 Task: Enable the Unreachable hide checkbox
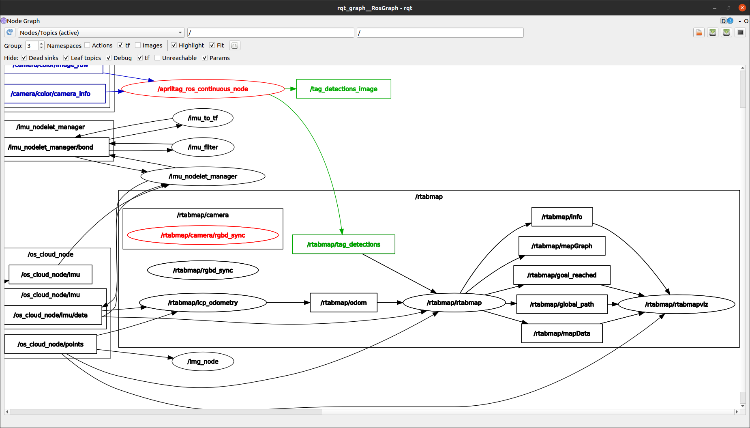pyautogui.click(x=157, y=58)
